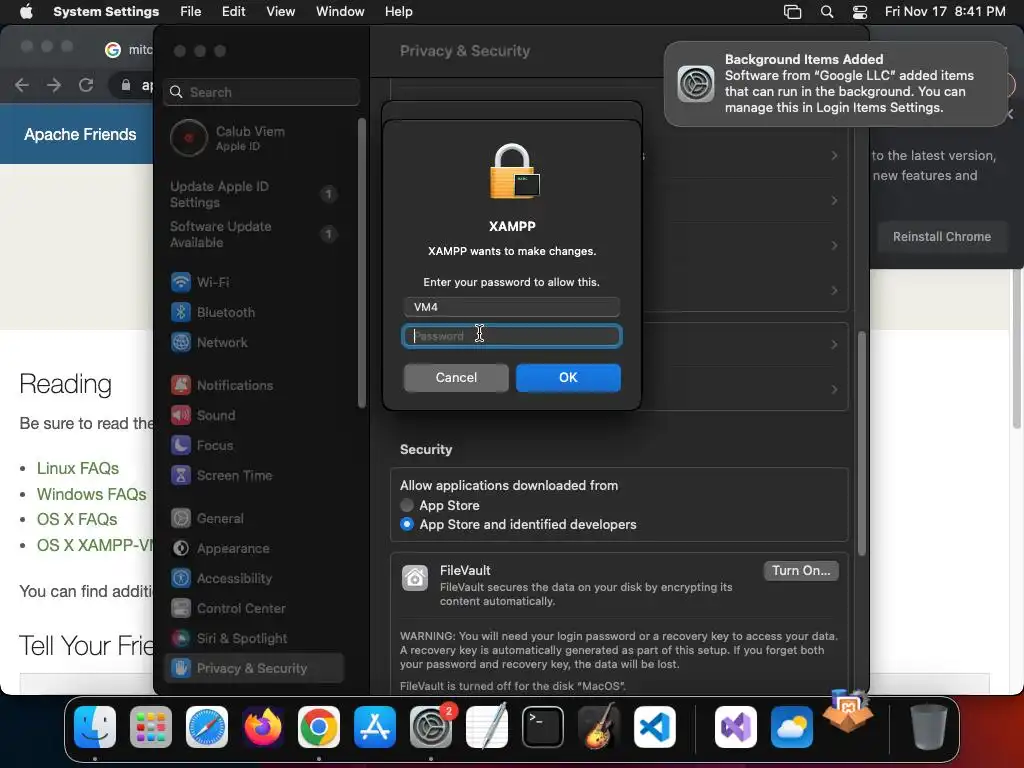The width and height of the screenshot is (1024, 768).
Task: Select the General gear icon in sidebar
Action: (181, 519)
